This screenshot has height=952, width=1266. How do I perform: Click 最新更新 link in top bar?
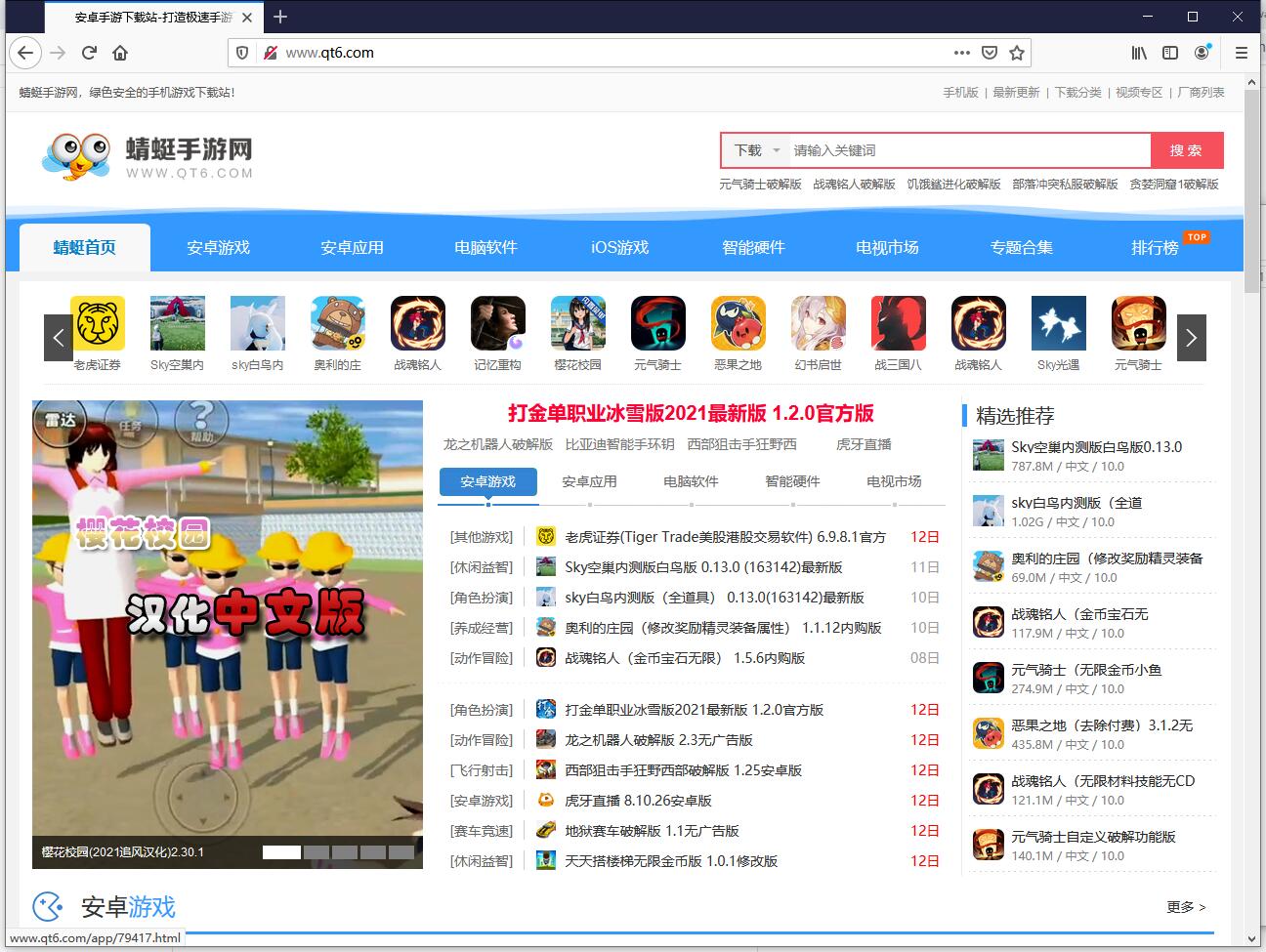click(1016, 92)
